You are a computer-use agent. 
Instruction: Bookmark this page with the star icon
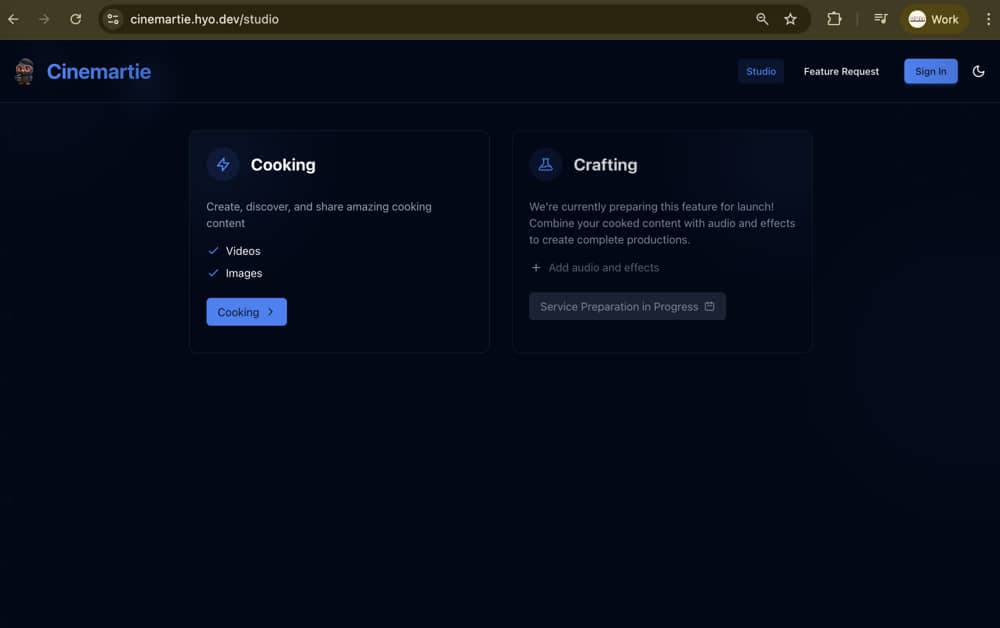tap(790, 19)
